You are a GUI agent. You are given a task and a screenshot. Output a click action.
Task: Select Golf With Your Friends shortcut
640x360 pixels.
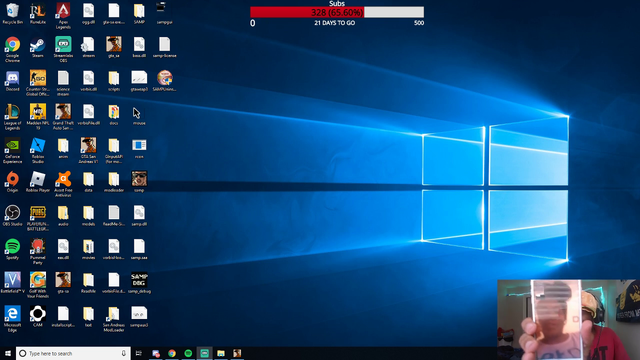38,285
